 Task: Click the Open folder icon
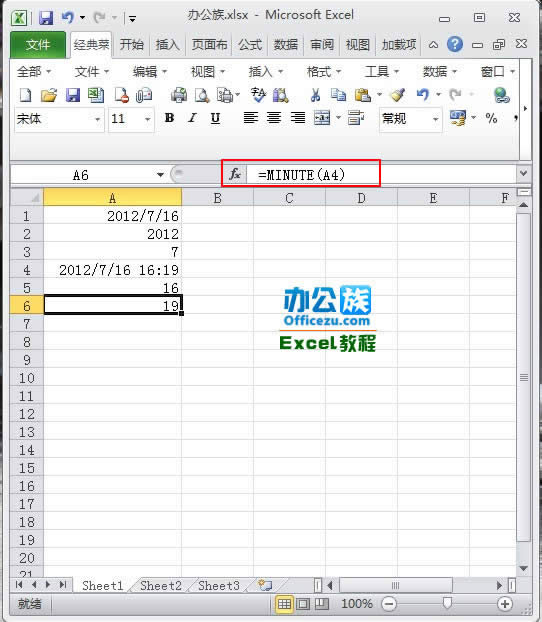[49, 95]
